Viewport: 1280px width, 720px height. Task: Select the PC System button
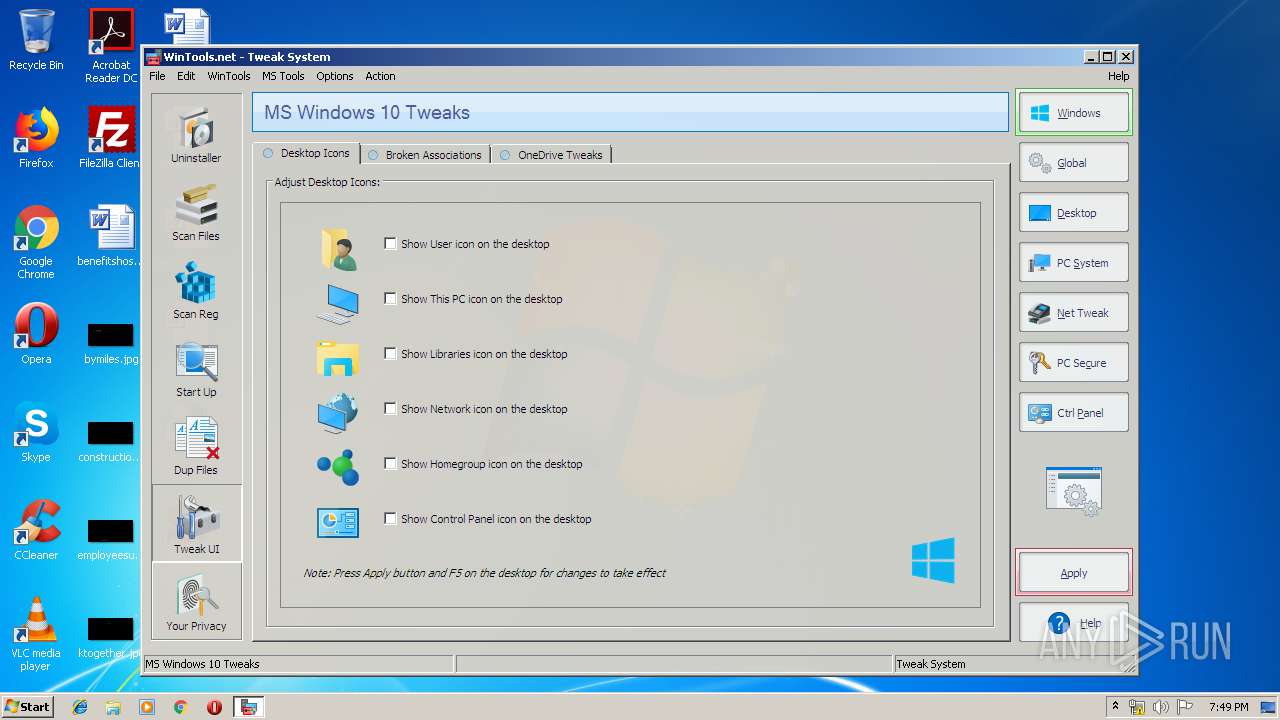(1074, 263)
